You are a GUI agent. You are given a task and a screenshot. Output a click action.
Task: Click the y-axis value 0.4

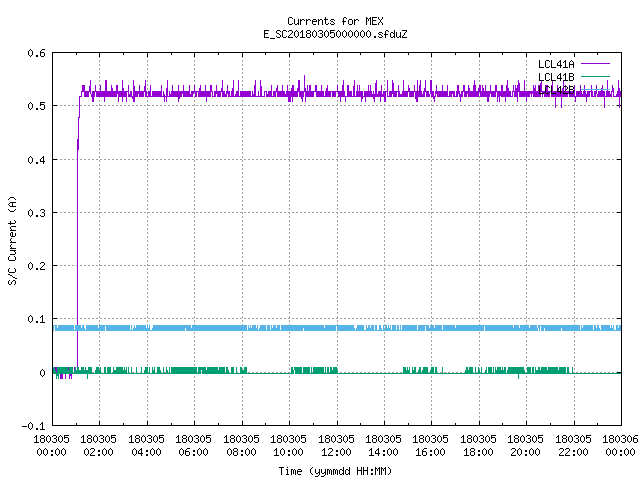coord(36,160)
